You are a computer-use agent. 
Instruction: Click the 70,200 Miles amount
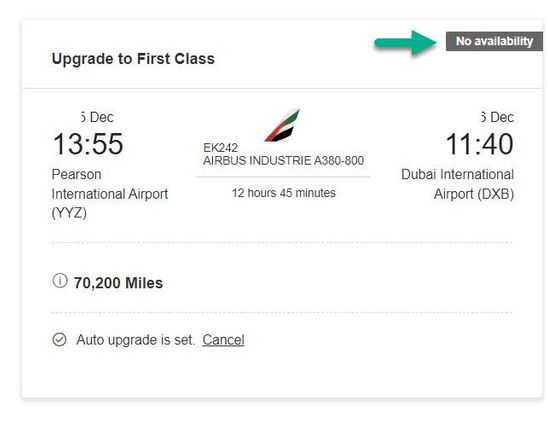tap(118, 283)
